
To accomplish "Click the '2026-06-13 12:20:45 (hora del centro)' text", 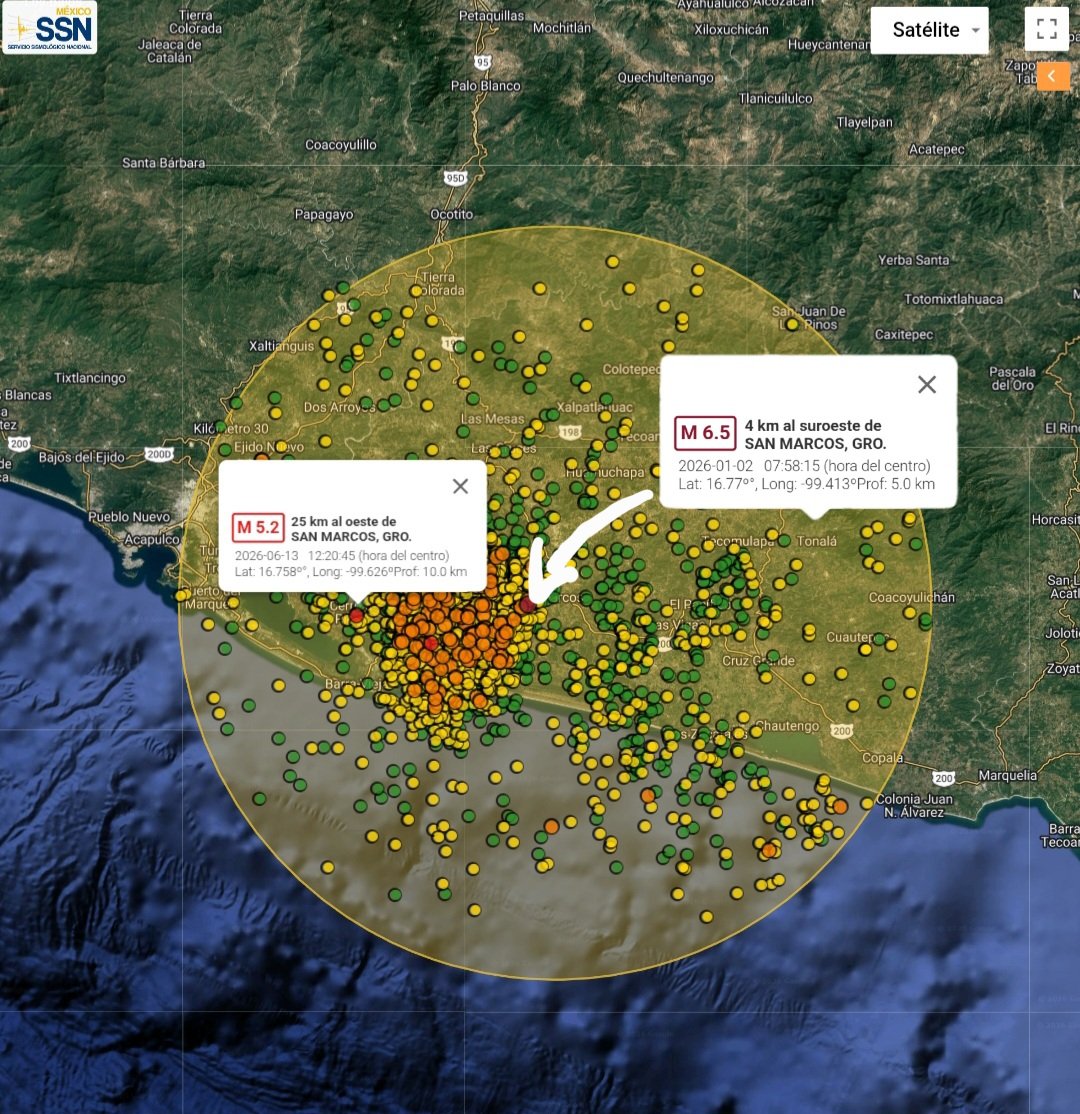I will click(x=342, y=555).
